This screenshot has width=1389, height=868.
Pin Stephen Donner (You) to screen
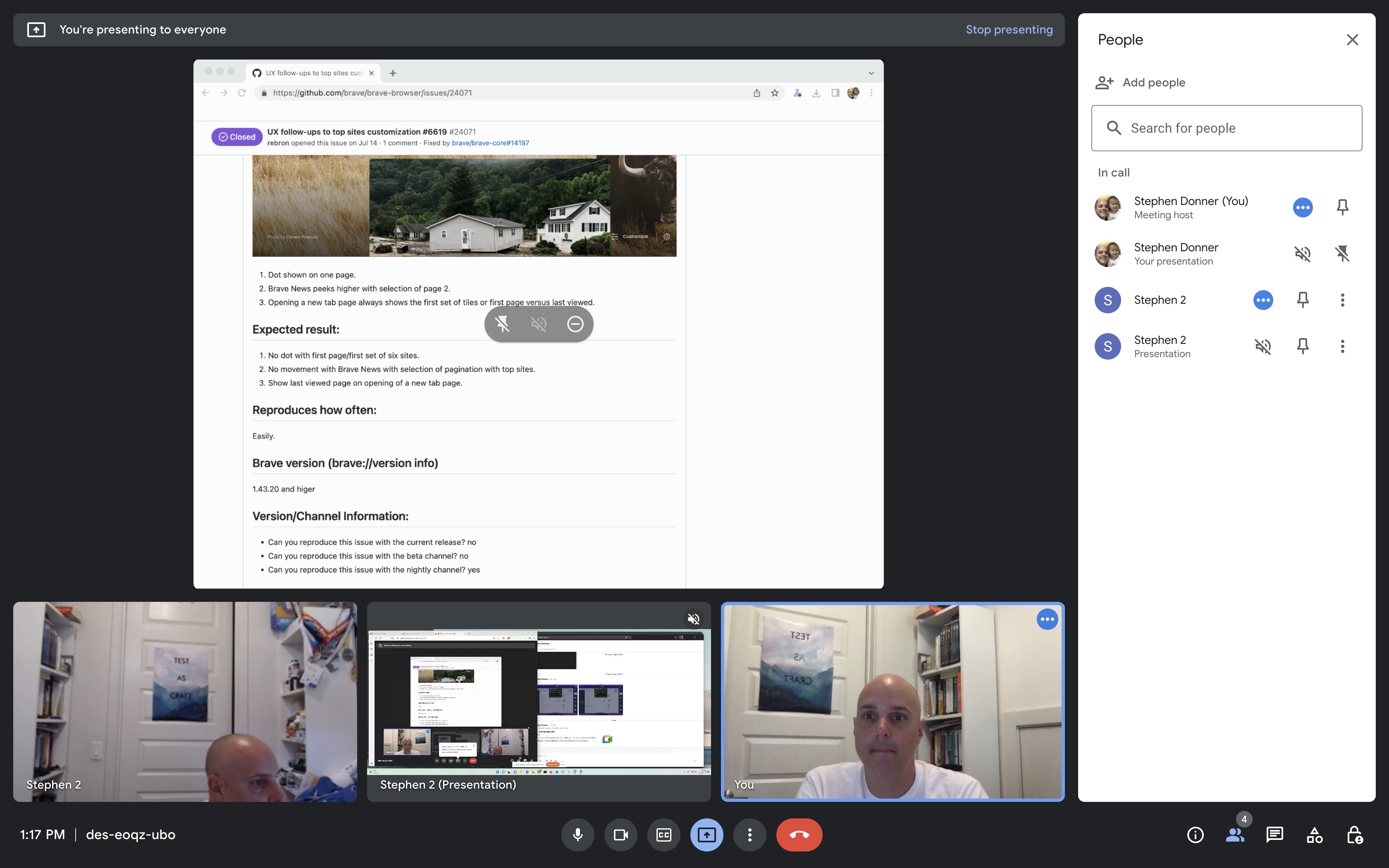coord(1342,207)
